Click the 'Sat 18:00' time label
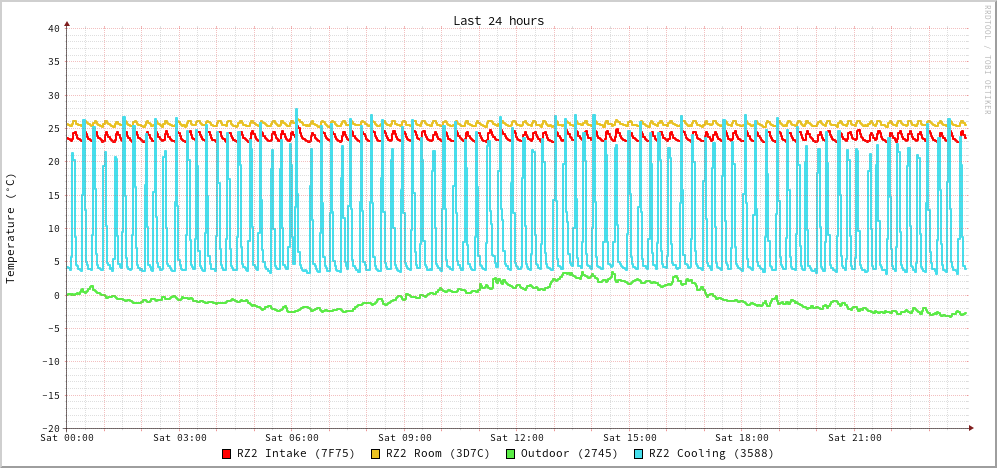Screen dimensions: 997x468 (x=742, y=437)
